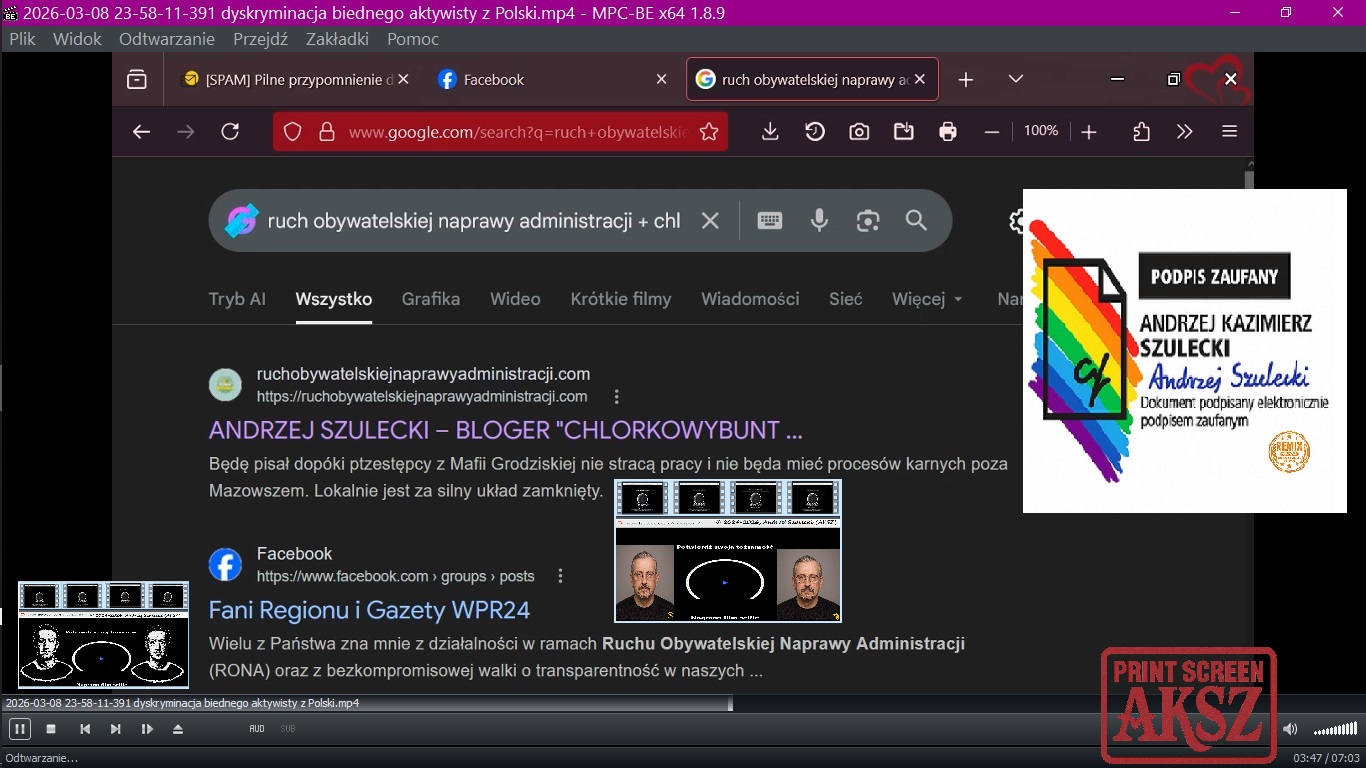Screen dimensions: 1366x768
Task: Open the AUD audio track selector
Action: [257, 729]
